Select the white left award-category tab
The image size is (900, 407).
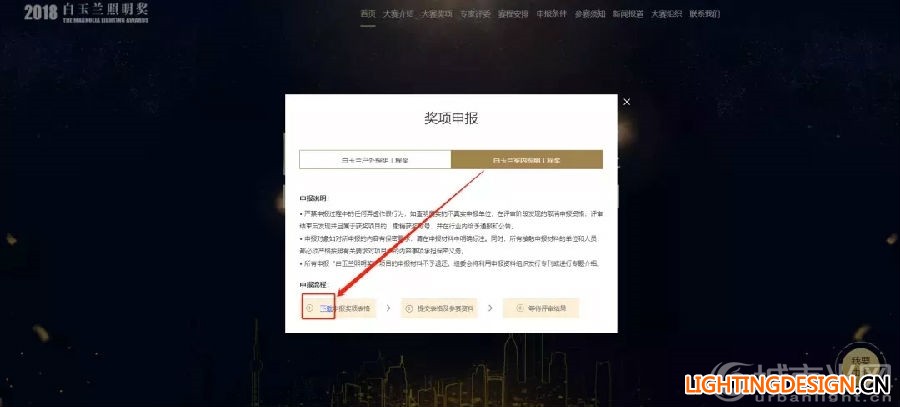coord(375,160)
